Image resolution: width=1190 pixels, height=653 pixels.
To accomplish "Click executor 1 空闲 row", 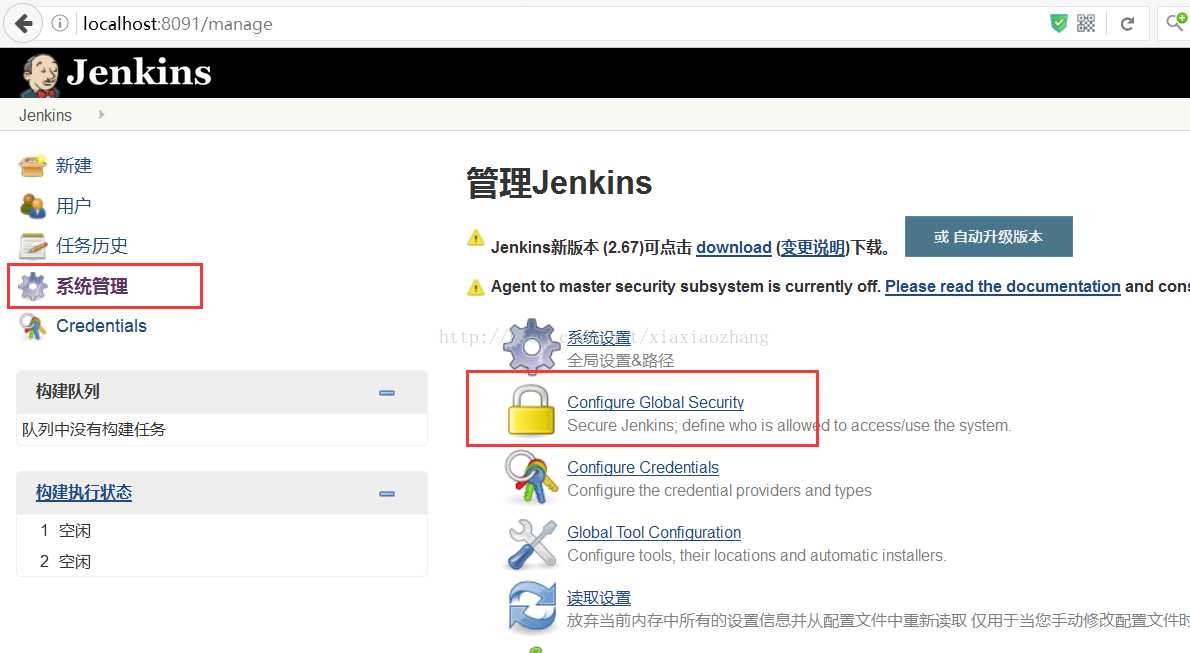I will click(221, 531).
